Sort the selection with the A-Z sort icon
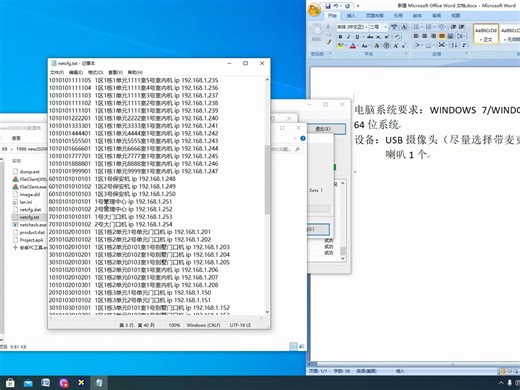The width and height of the screenshot is (520, 390). click(454, 45)
